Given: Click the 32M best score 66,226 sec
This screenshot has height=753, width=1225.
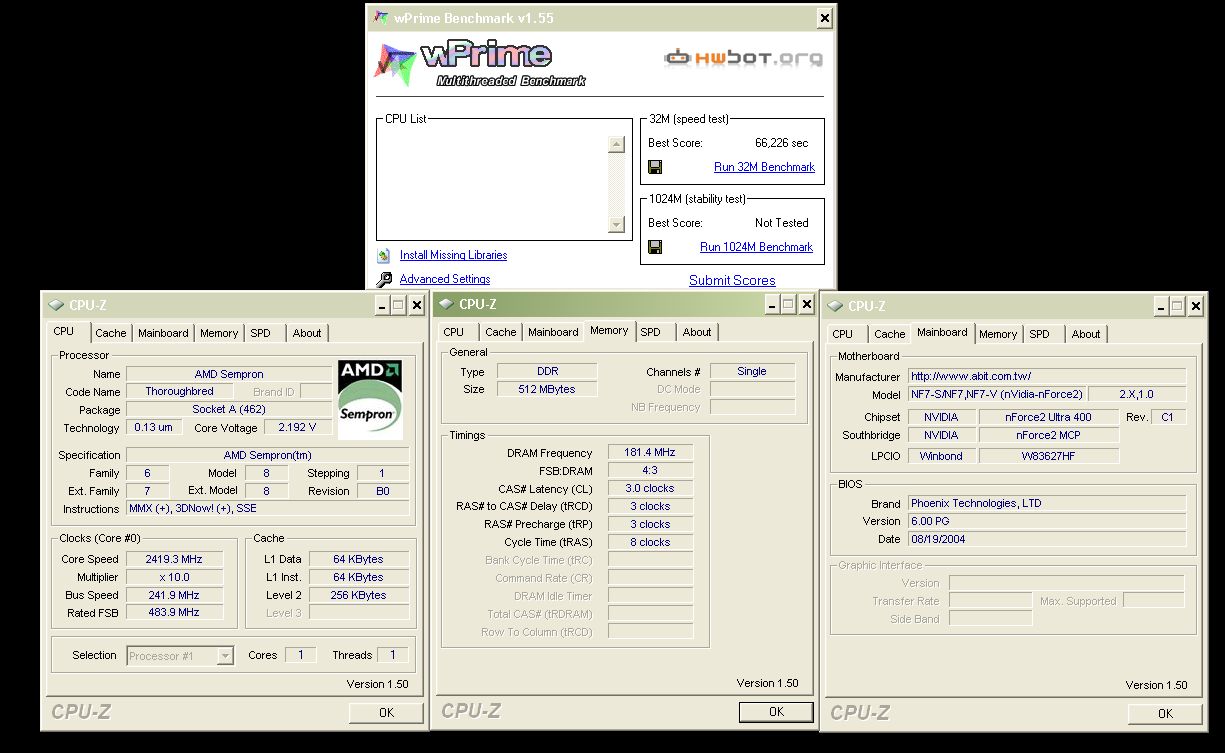Looking at the screenshot, I should coord(782,143).
